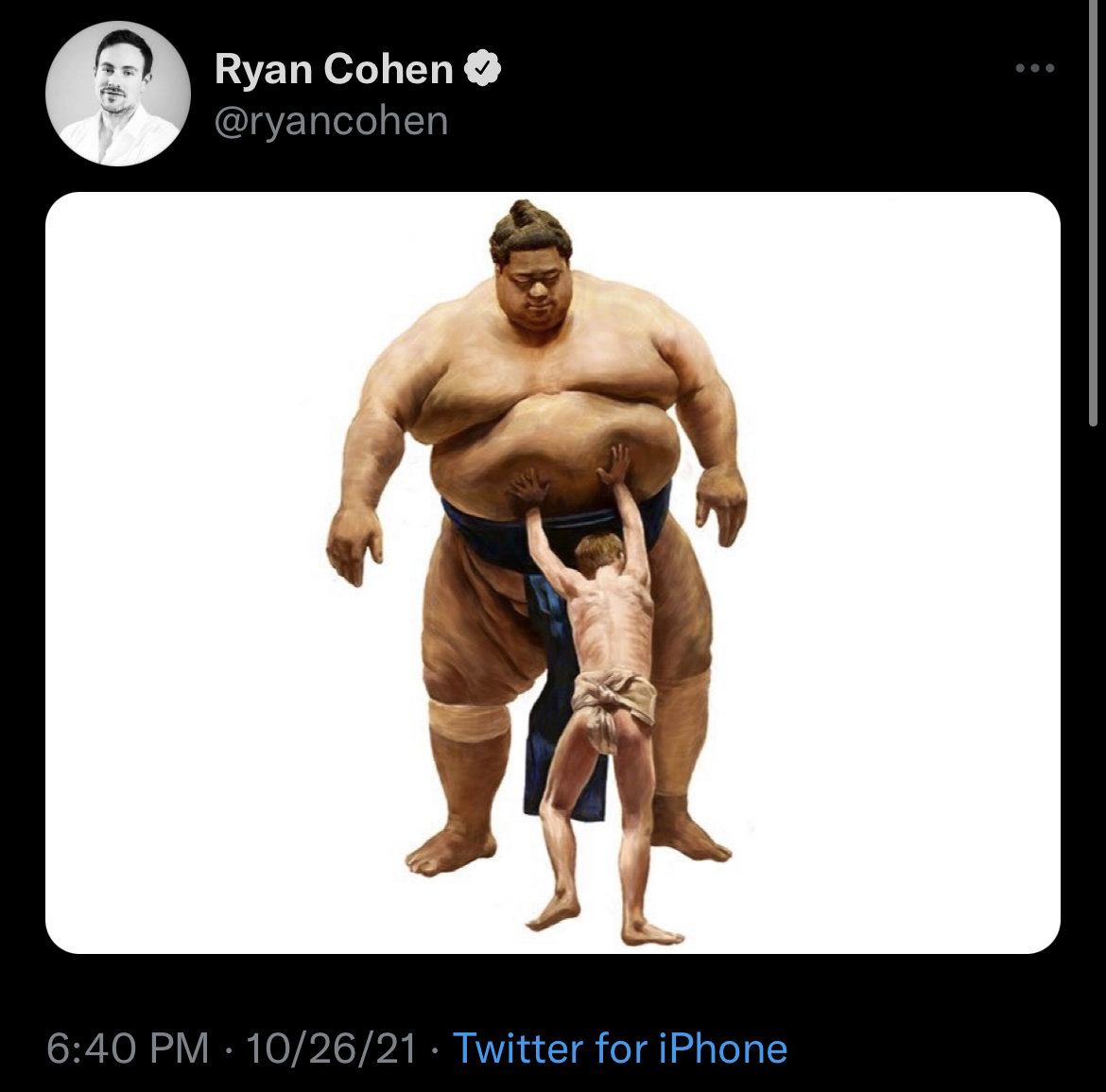1106x1092 pixels.
Task: Click the Ryan Cohen display name
Action: 334,69
